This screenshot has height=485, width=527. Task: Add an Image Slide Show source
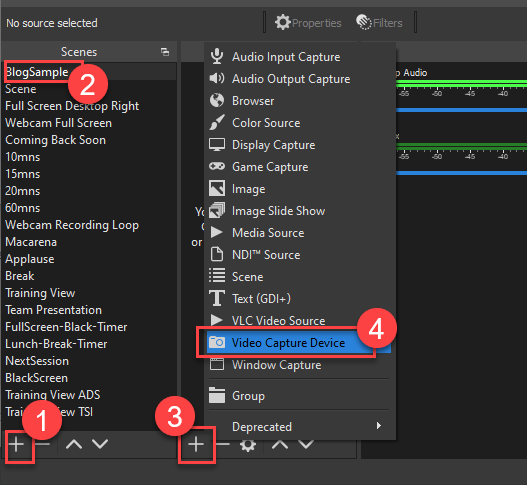click(299, 211)
